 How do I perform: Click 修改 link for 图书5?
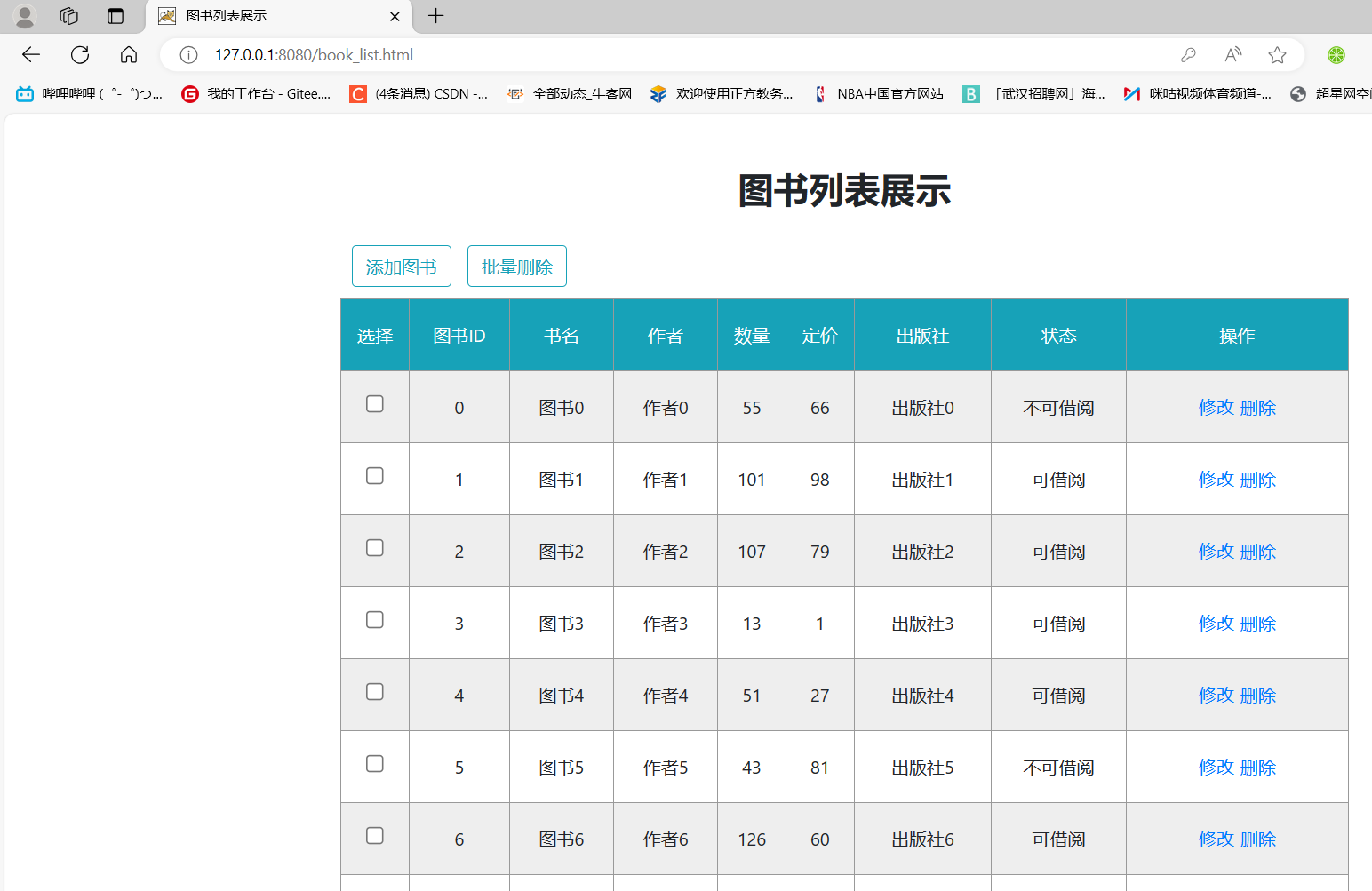(x=1216, y=768)
